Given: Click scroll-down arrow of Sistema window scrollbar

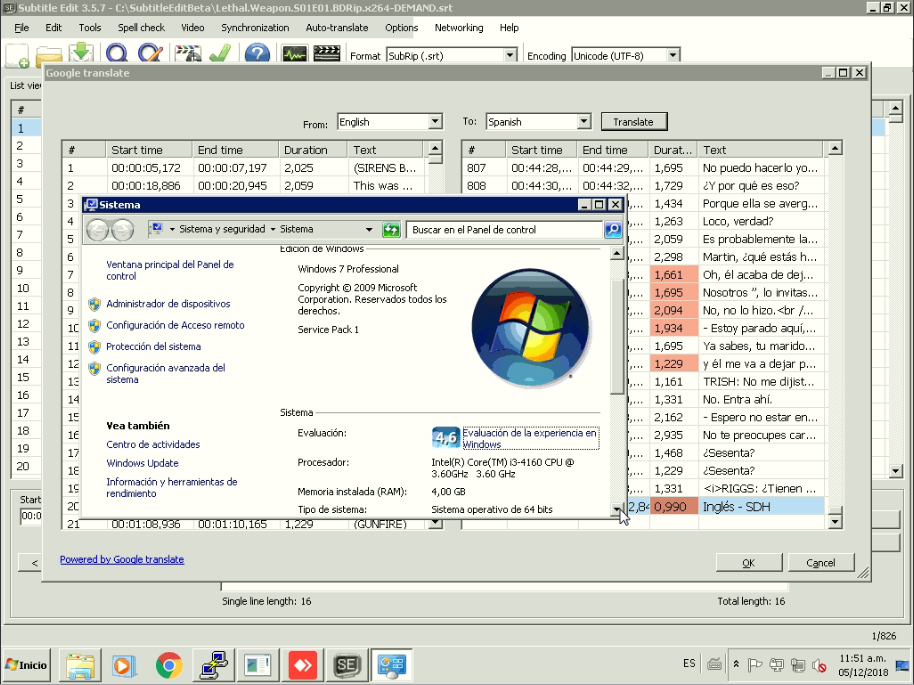Looking at the screenshot, I should 617,509.
